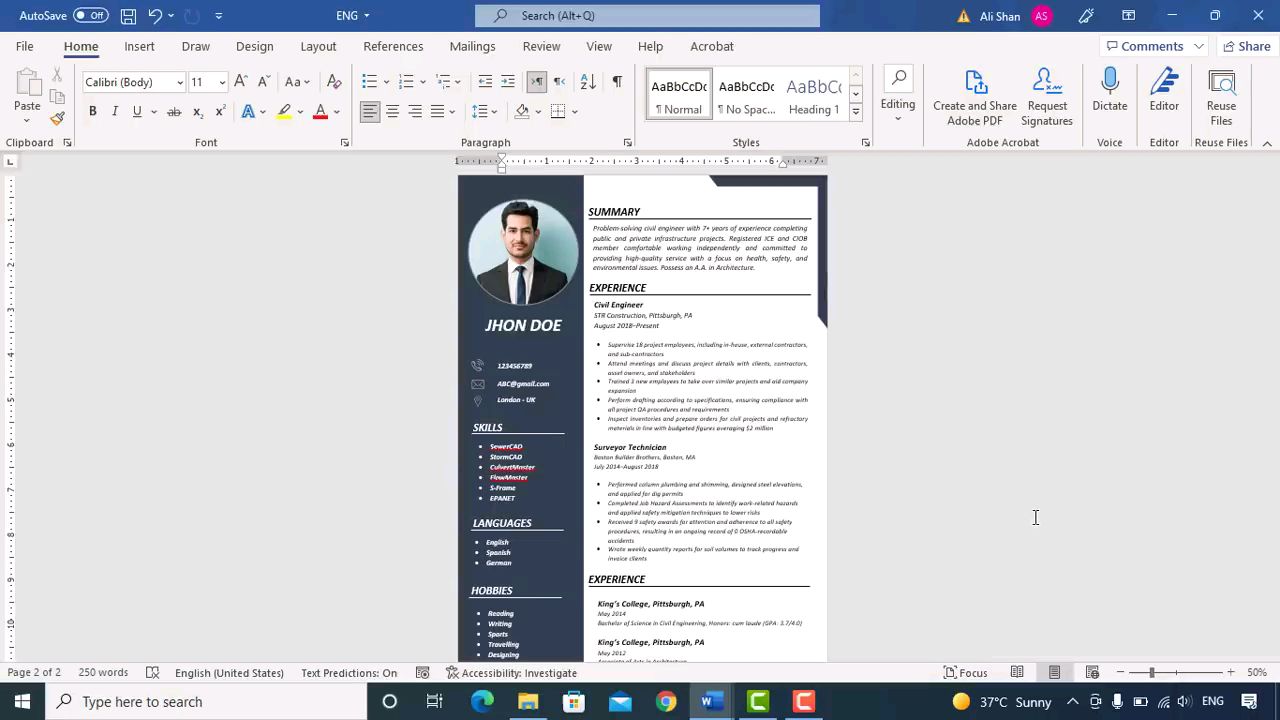Click the Focus mode button

click(x=966, y=673)
